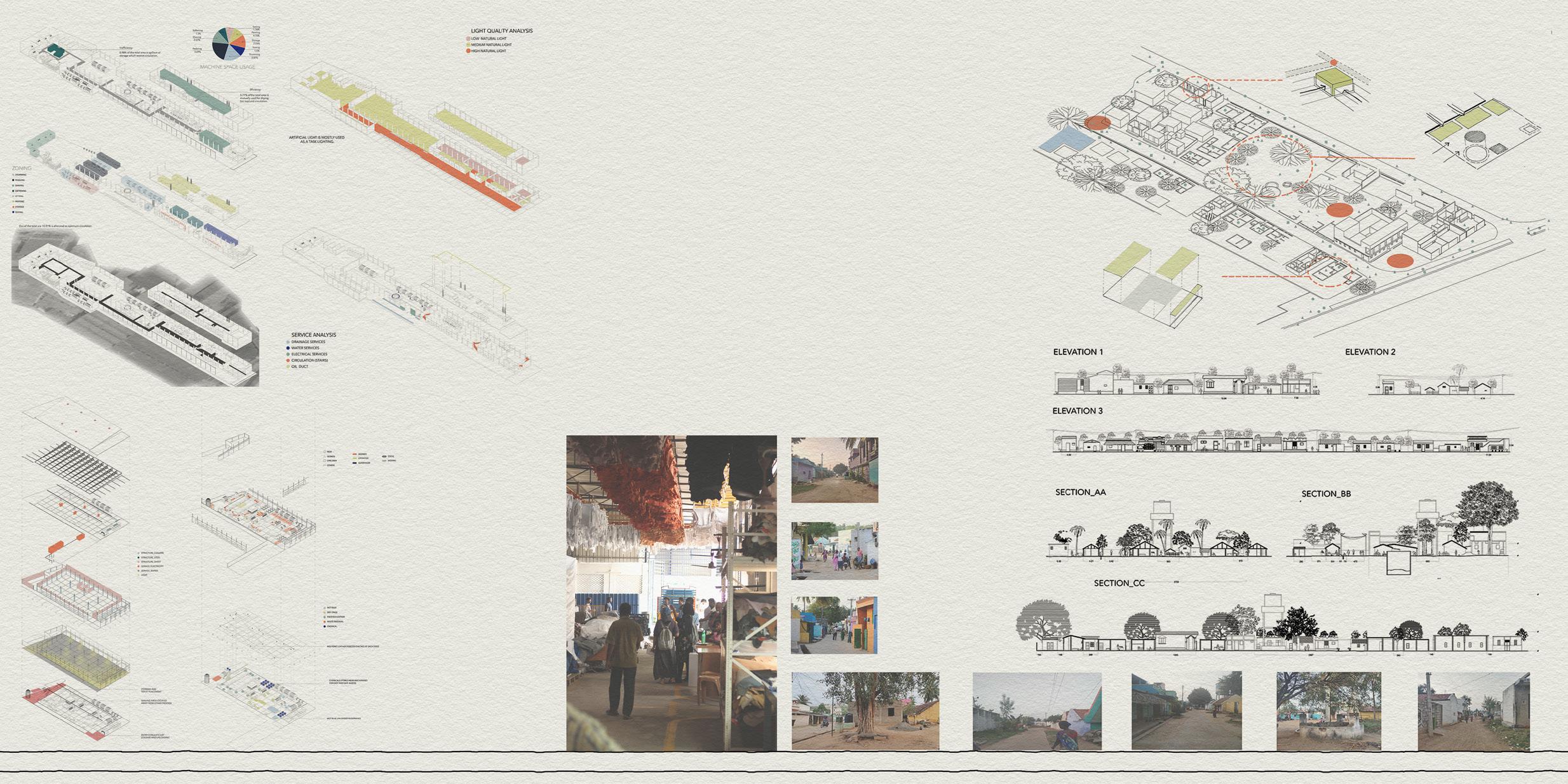Click the Oil Duct legend dot
Viewport: 1568px width, 784px height.
(288, 367)
